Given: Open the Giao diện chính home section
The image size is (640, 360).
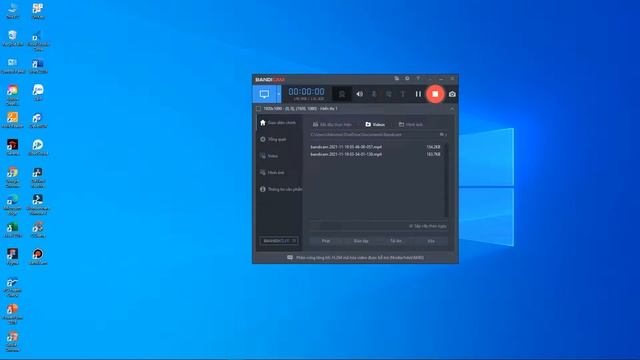Looking at the screenshot, I should tap(278, 122).
